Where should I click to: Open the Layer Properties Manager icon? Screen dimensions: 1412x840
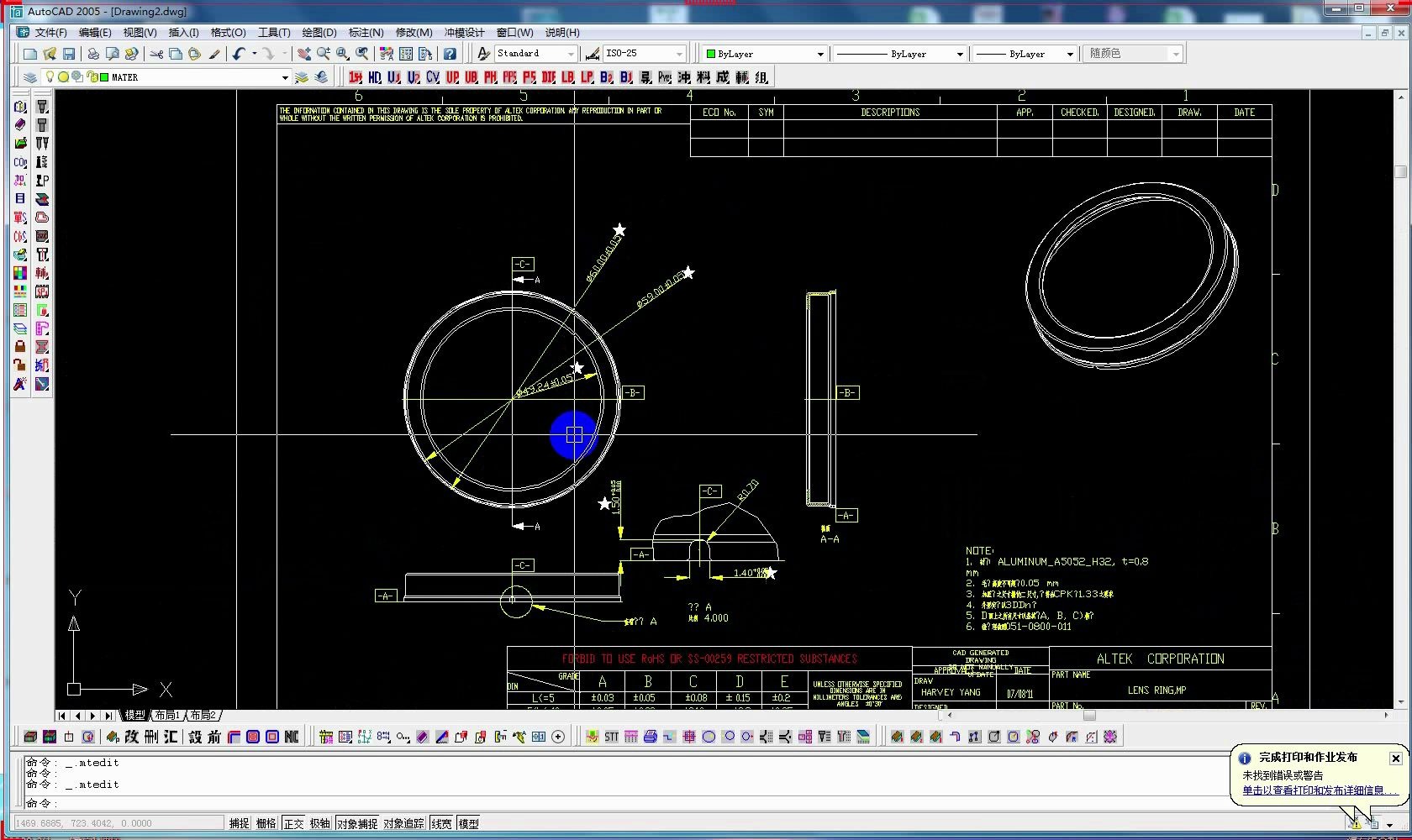coord(30,77)
